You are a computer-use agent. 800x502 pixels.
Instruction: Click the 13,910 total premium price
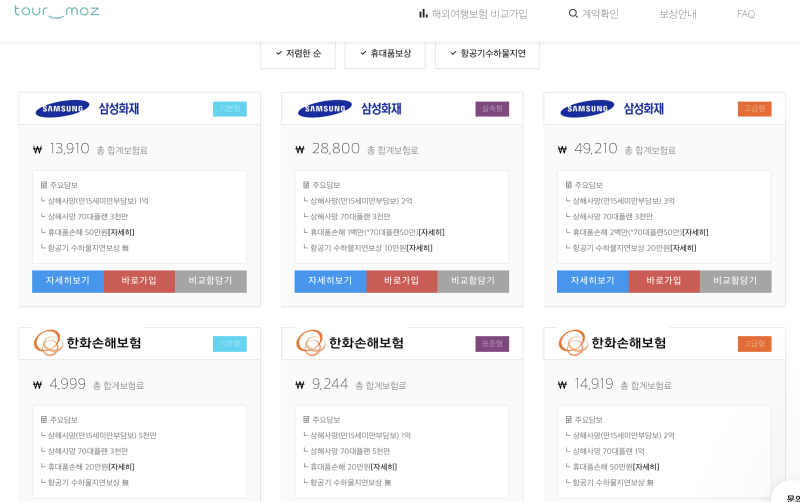[69, 148]
